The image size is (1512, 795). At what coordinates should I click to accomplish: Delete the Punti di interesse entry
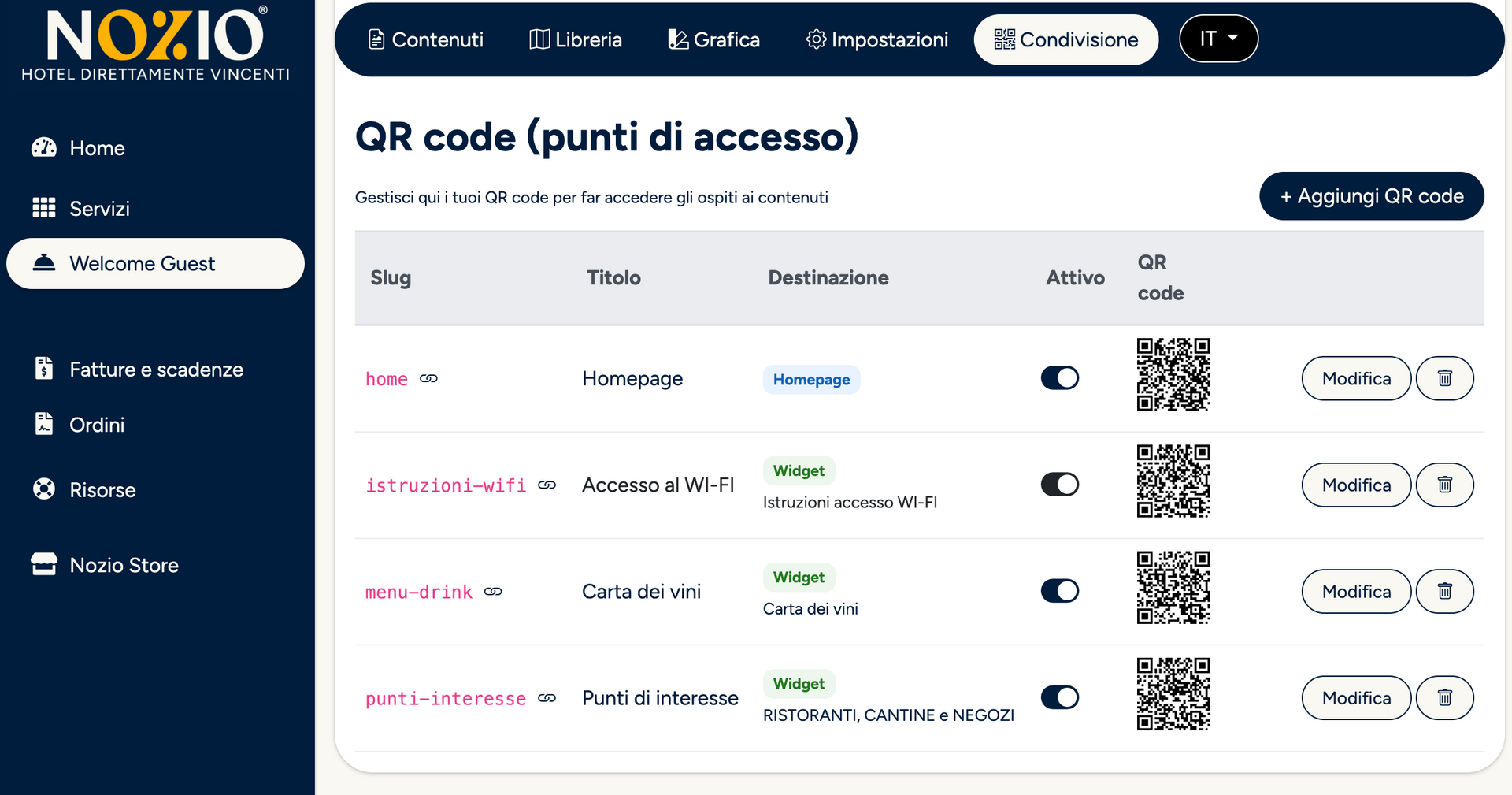[x=1444, y=697]
